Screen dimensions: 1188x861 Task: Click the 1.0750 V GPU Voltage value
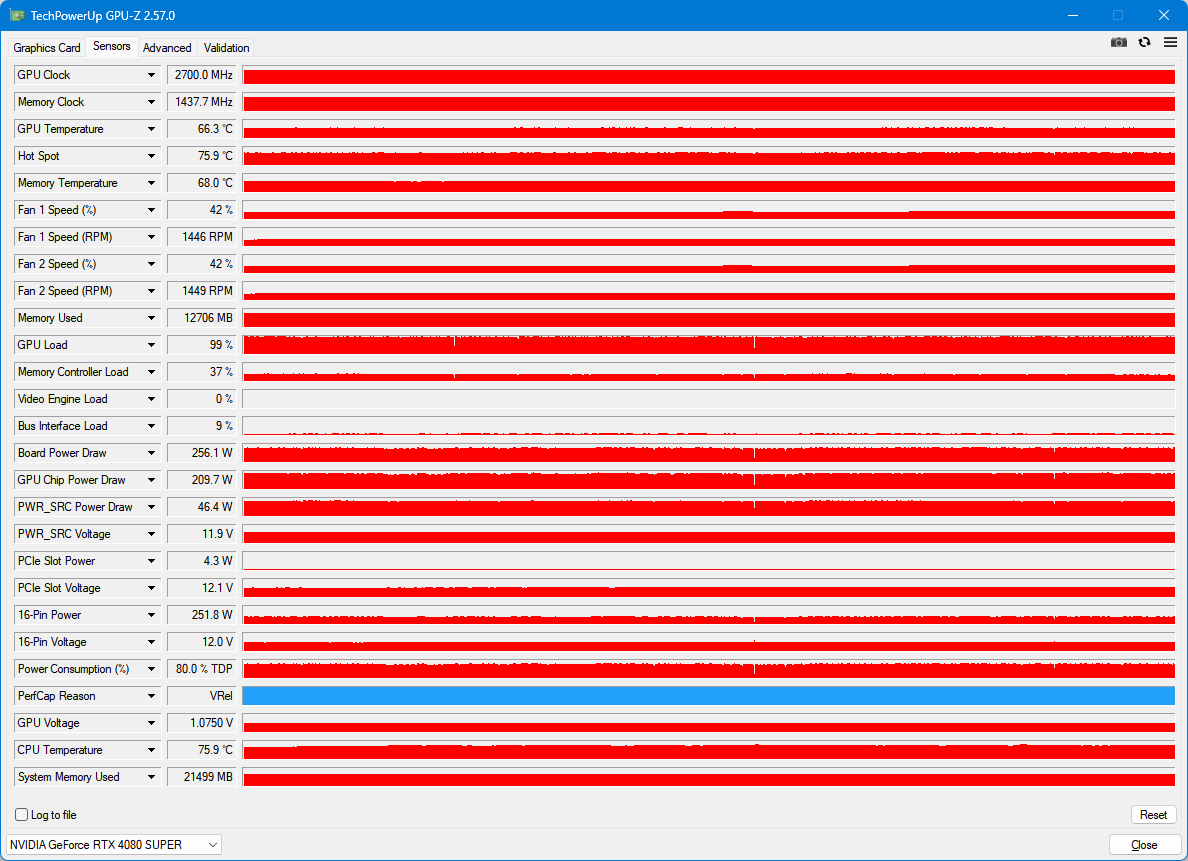click(202, 723)
